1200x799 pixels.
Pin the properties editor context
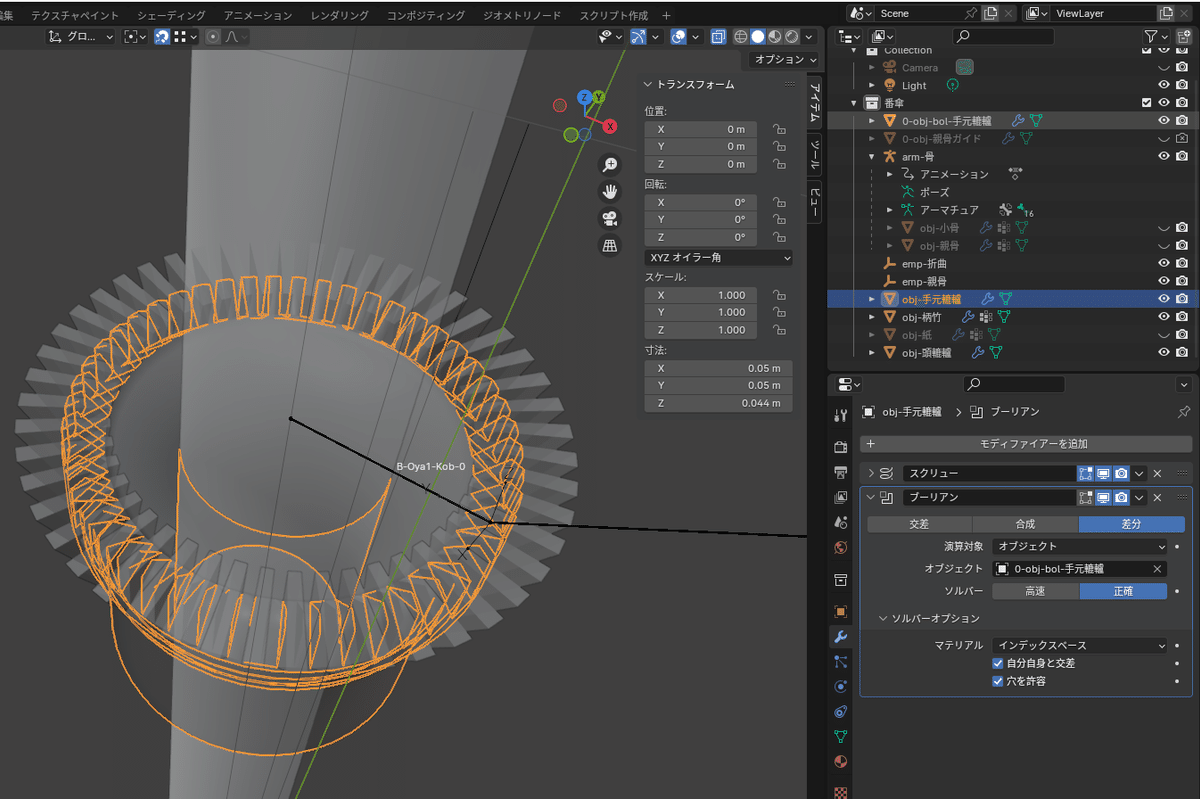tap(1184, 412)
